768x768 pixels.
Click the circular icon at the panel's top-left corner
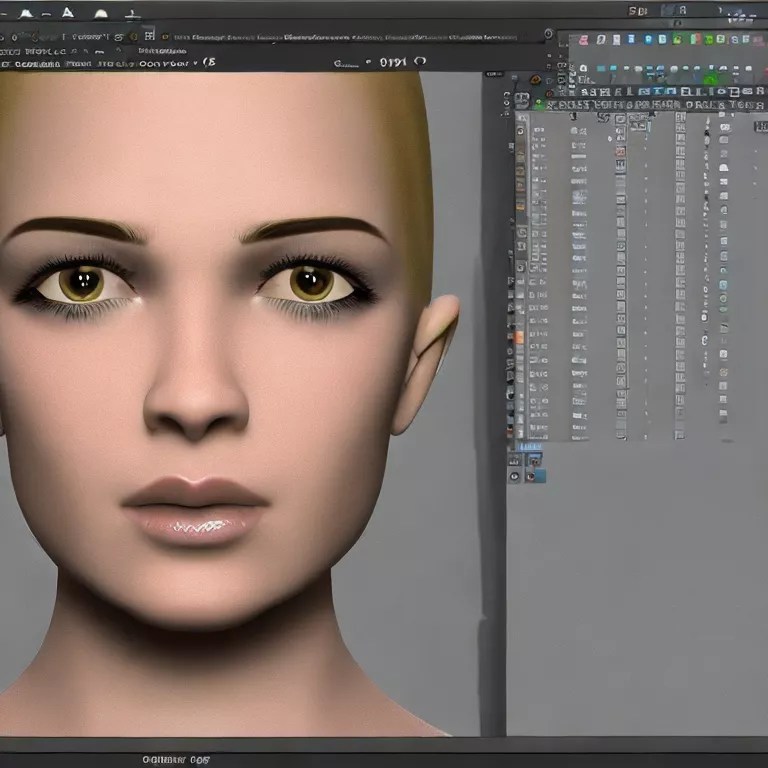[549, 34]
